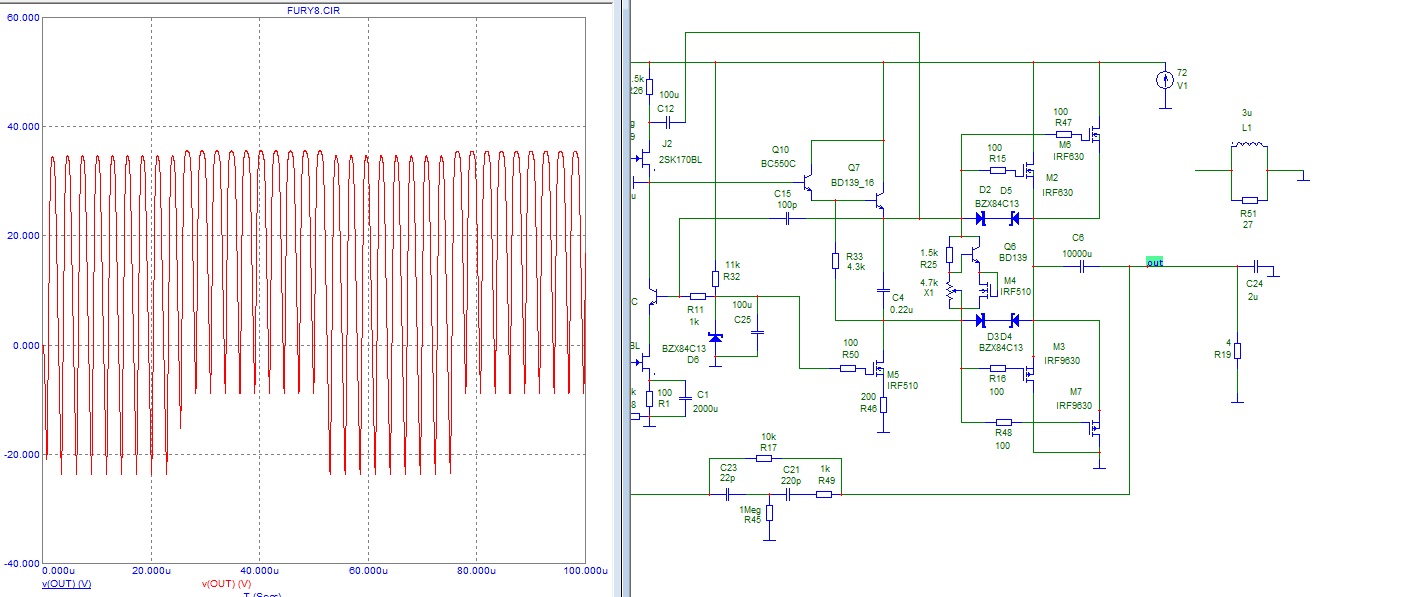Select the D6 zener diode symbol
This screenshot has height=597, width=1414.
715,337
